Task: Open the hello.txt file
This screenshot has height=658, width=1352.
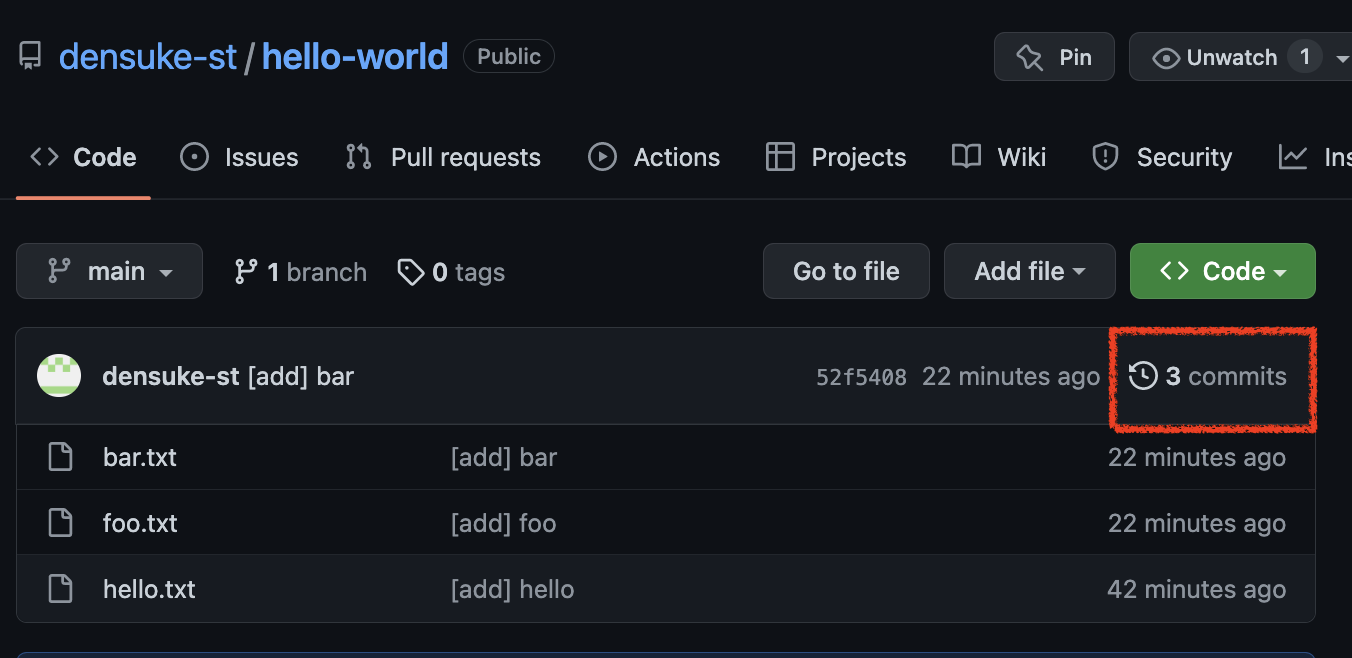Action: (x=149, y=589)
